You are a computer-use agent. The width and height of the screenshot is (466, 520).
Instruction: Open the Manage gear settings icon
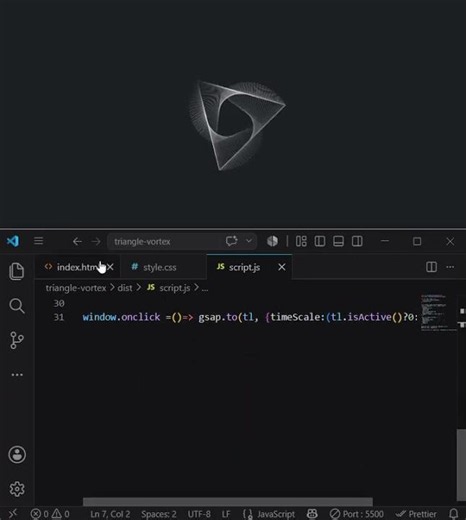[17, 489]
